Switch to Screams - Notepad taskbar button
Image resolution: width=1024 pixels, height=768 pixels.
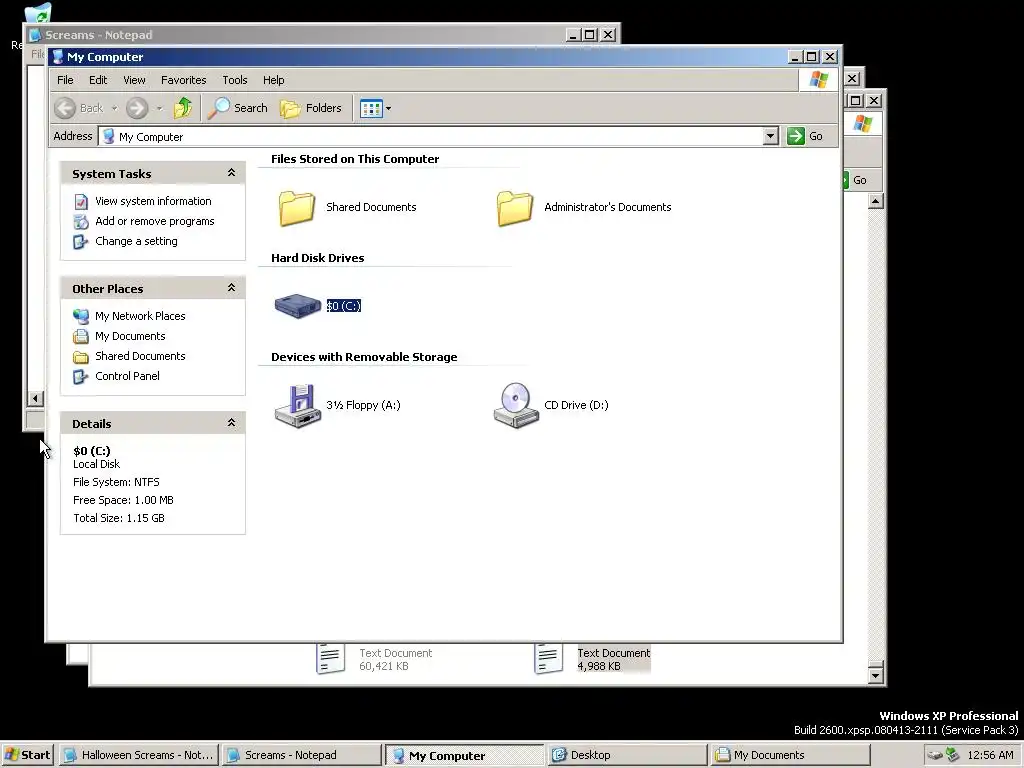(x=301, y=755)
